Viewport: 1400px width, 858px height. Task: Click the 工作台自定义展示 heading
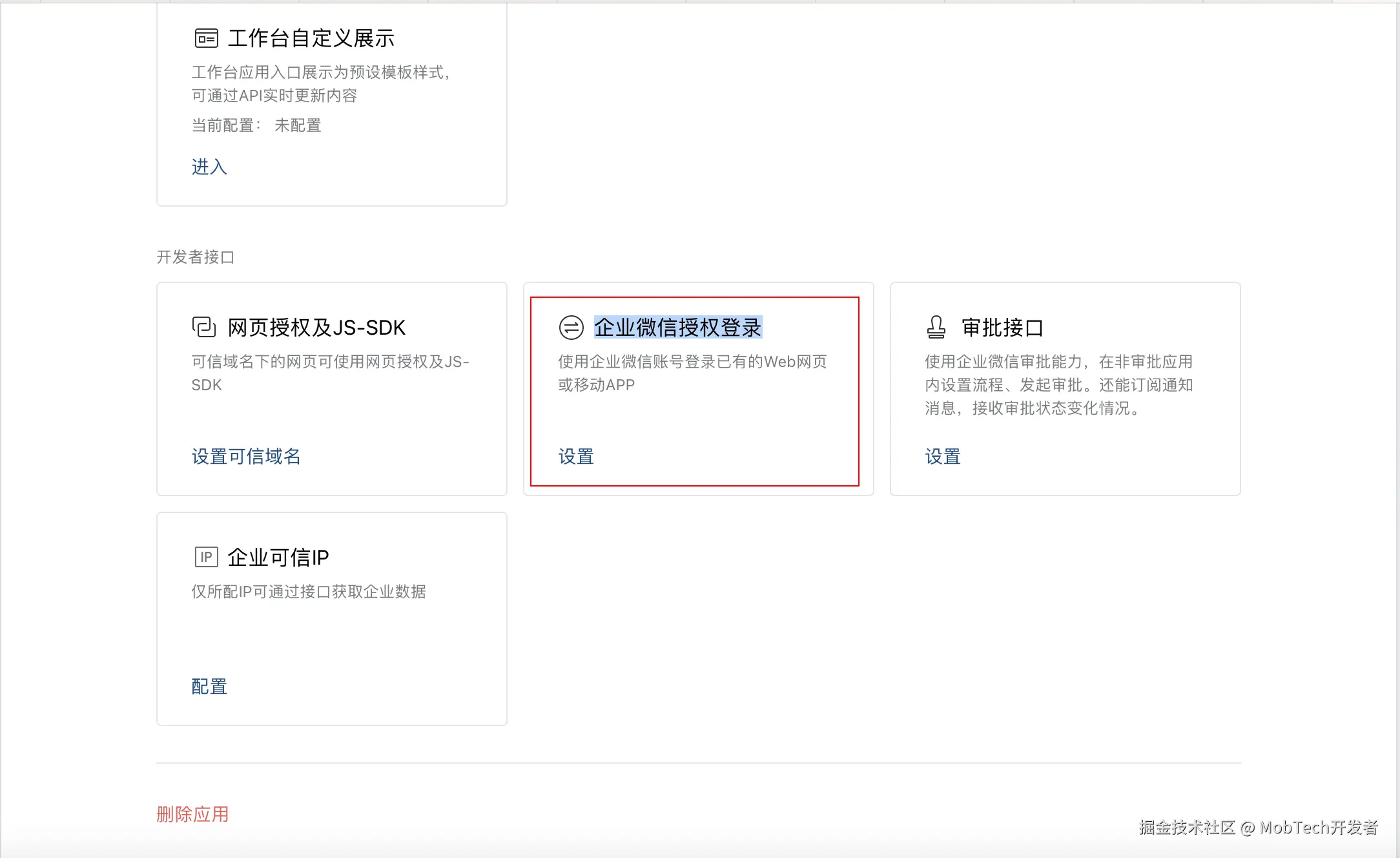click(311, 39)
